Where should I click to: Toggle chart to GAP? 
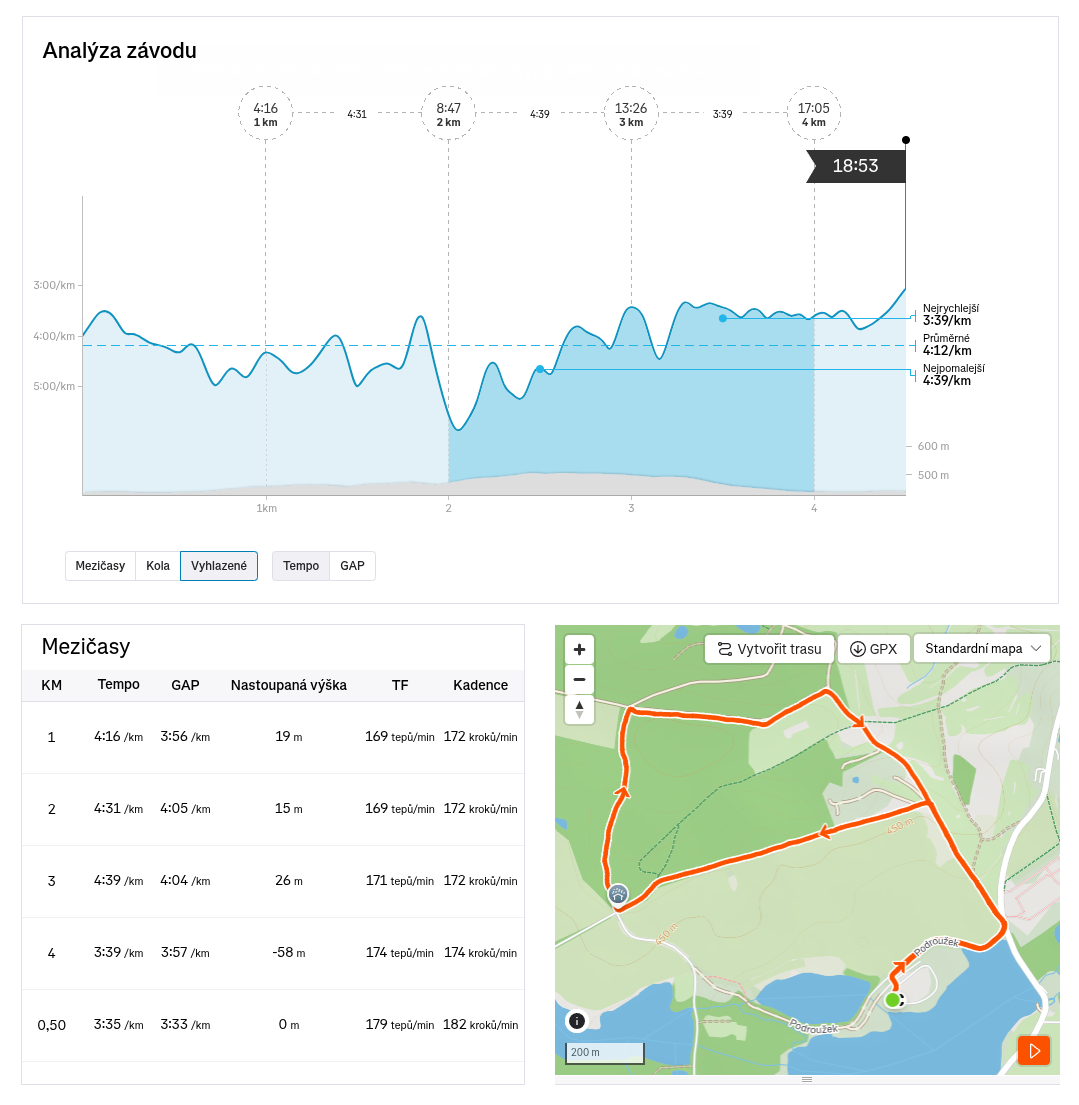click(352, 566)
